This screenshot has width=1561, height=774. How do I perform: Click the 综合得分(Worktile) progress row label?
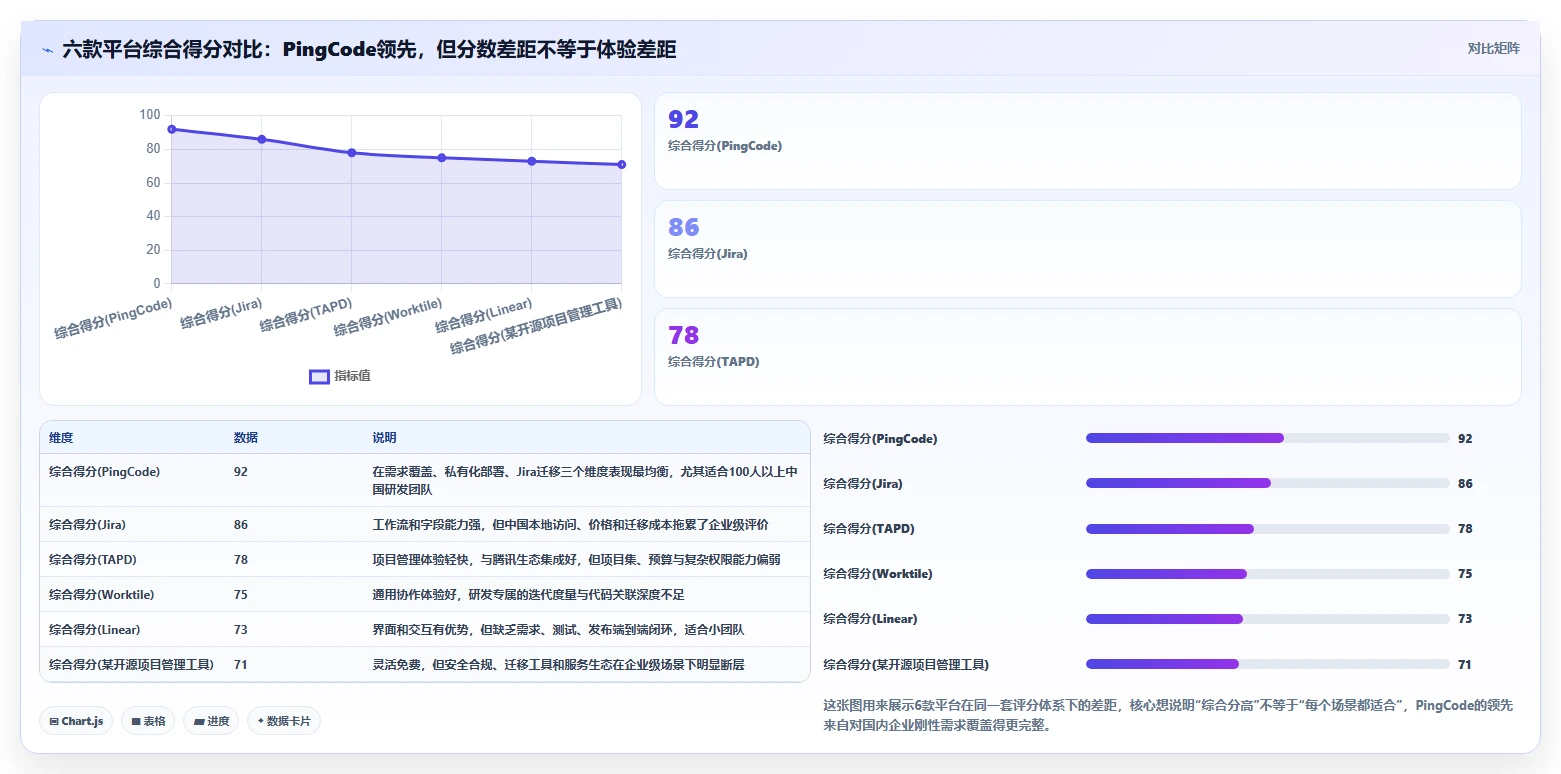point(877,574)
